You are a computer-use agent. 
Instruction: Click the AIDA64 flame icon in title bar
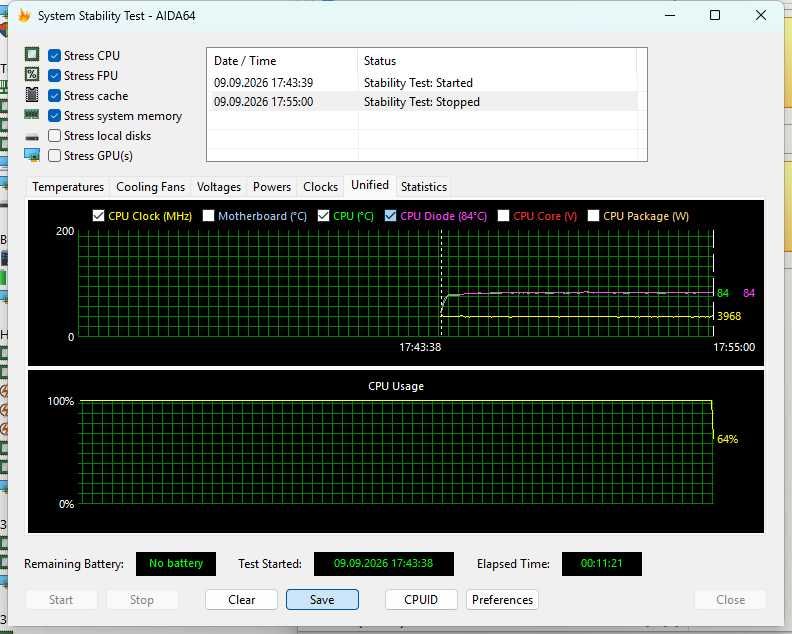[24, 16]
